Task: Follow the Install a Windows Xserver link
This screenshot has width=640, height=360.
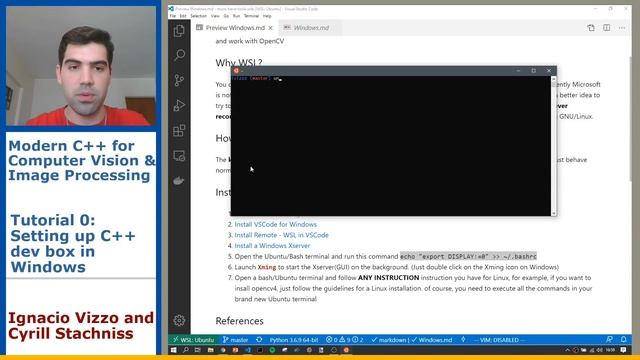Action: click(272, 246)
